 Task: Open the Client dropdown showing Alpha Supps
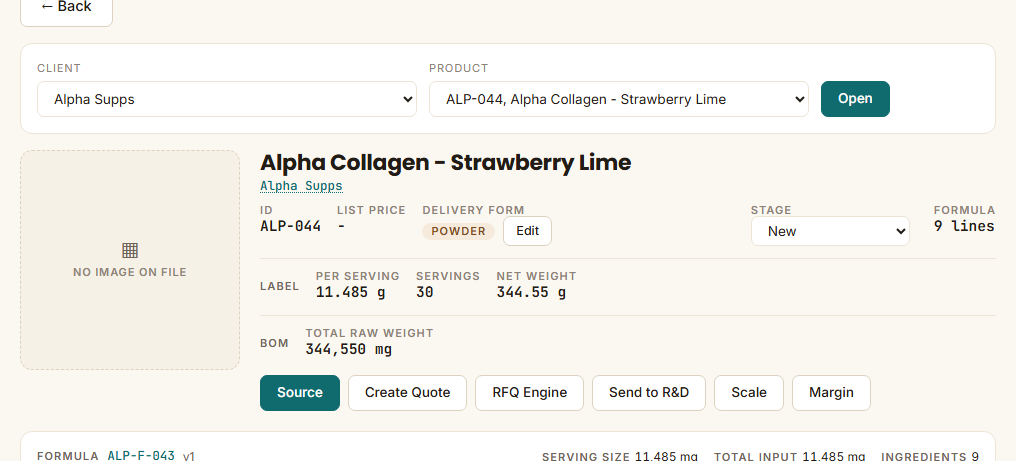coord(227,99)
